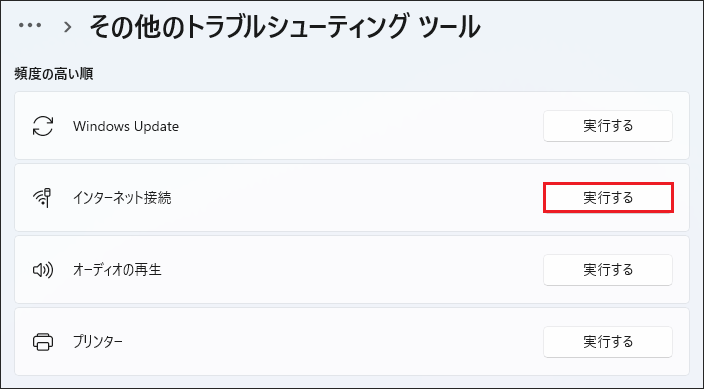Click the プリンター printer icon
The height and width of the screenshot is (389, 704).
(43, 342)
